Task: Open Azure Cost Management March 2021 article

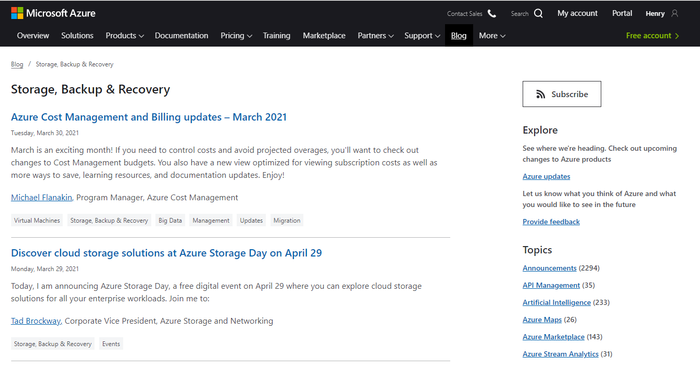Action: point(149,117)
